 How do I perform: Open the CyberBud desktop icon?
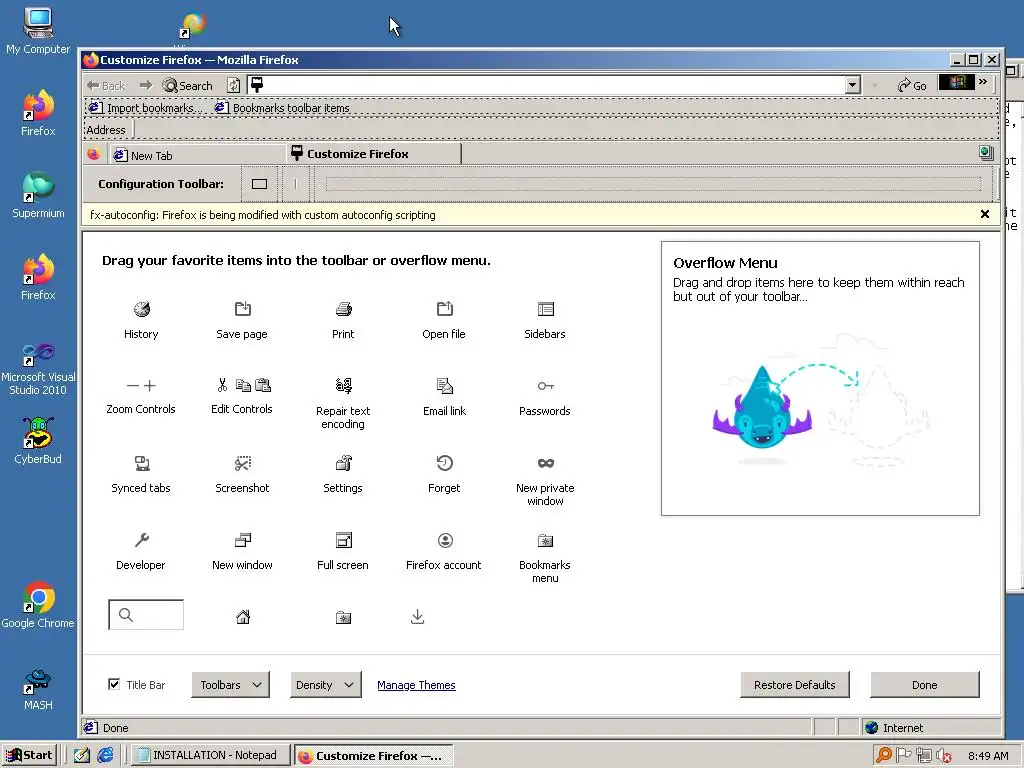(38, 440)
